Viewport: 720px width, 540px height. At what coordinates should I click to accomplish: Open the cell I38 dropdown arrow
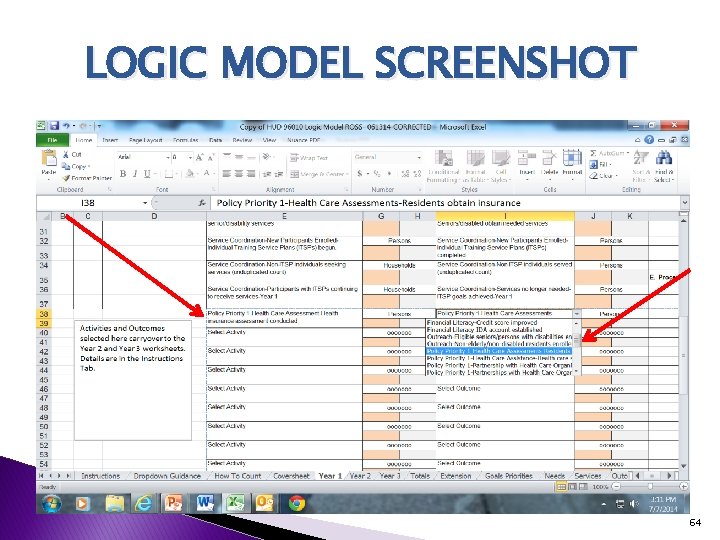click(577, 314)
